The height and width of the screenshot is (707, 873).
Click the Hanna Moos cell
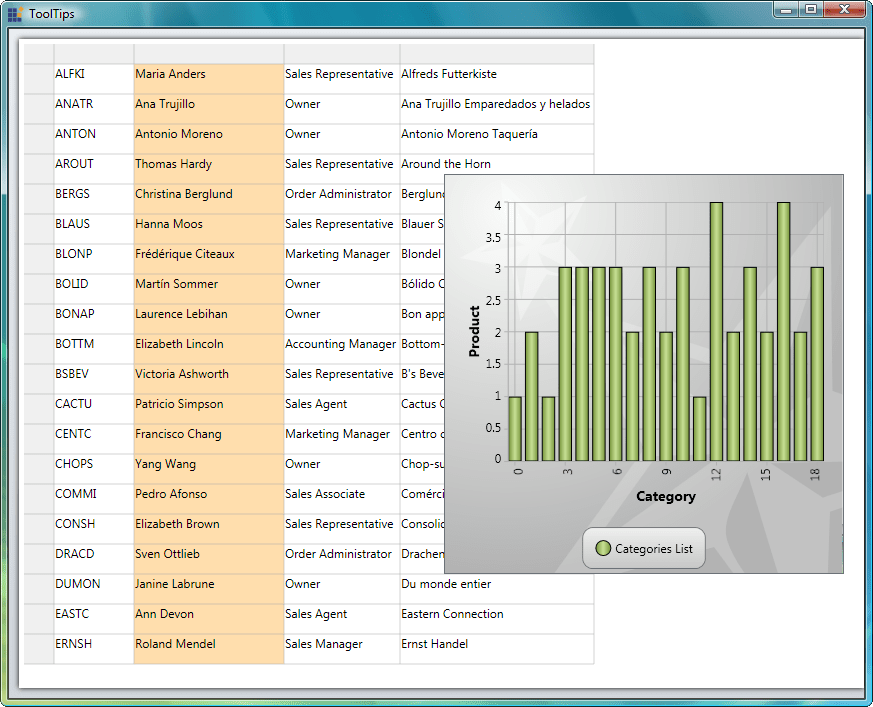(x=209, y=229)
